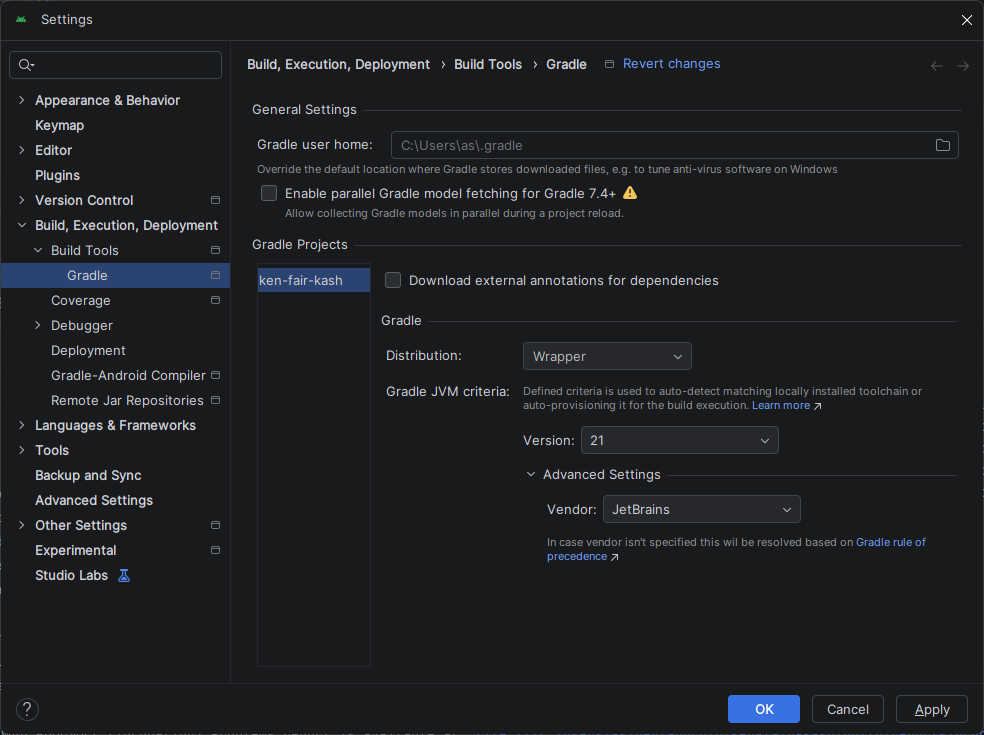Expand the Other Settings tree node
This screenshot has width=984, height=735.
pos(22,525)
